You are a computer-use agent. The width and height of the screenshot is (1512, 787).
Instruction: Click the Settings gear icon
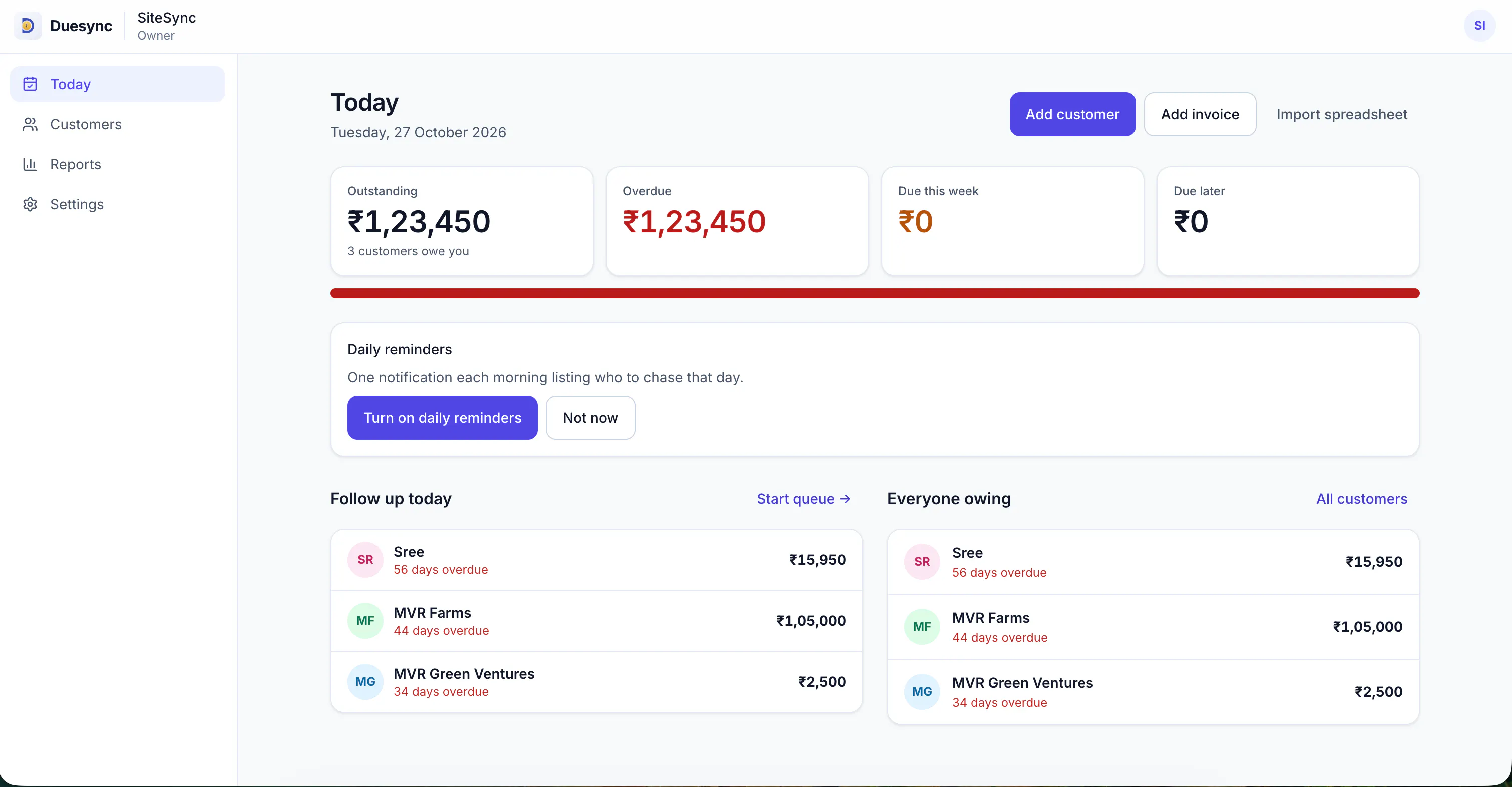coord(30,204)
